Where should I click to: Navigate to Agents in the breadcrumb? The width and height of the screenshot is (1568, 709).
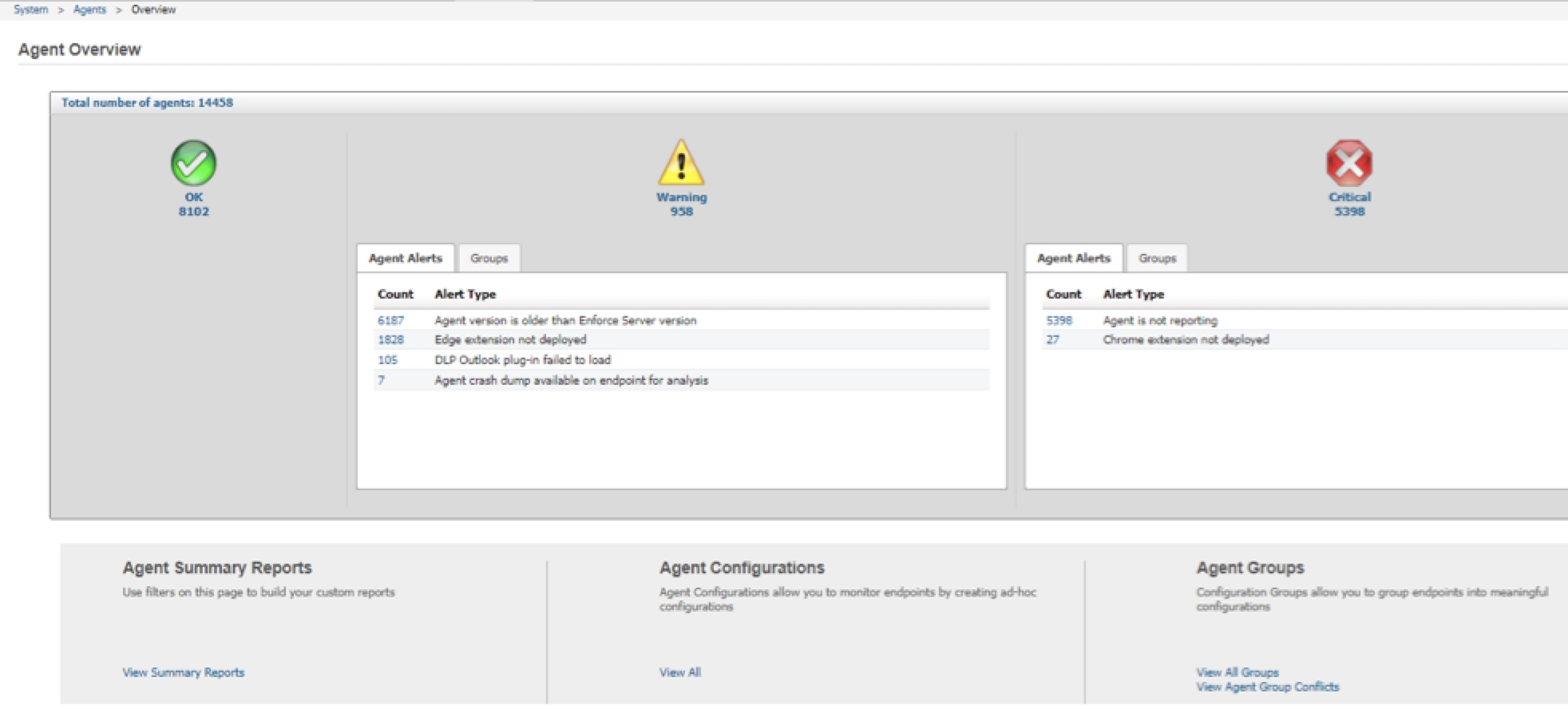(89, 10)
